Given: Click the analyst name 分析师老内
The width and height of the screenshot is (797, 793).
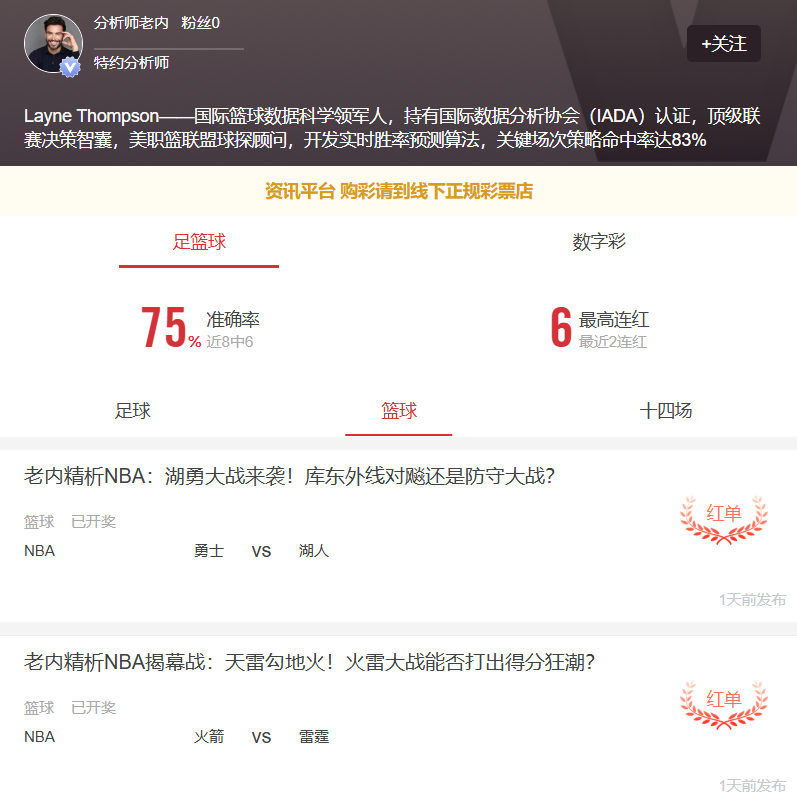Looking at the screenshot, I should (131, 23).
